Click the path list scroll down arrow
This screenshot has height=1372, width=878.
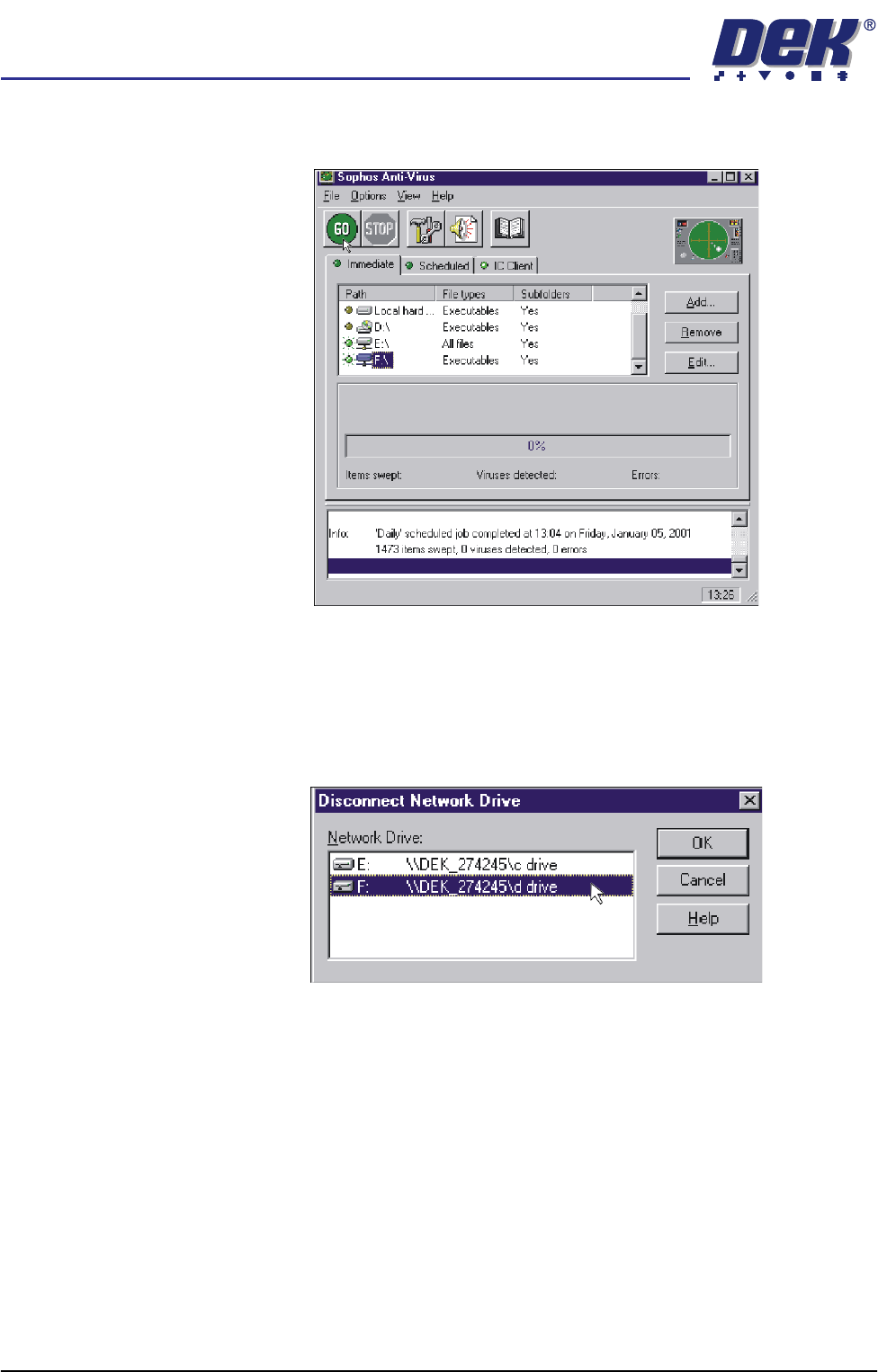tap(639, 367)
